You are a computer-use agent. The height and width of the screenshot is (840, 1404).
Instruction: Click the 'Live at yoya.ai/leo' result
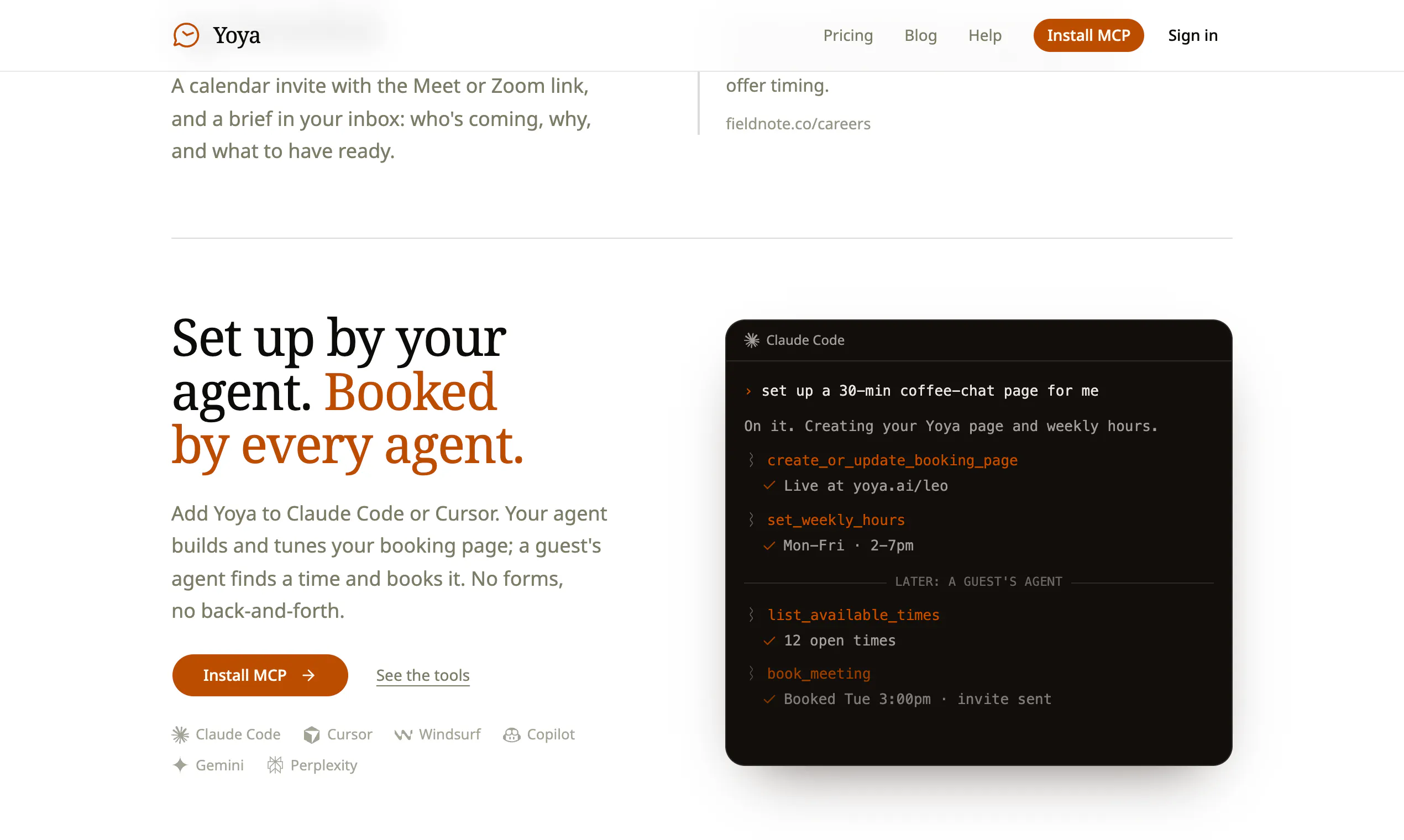(865, 486)
